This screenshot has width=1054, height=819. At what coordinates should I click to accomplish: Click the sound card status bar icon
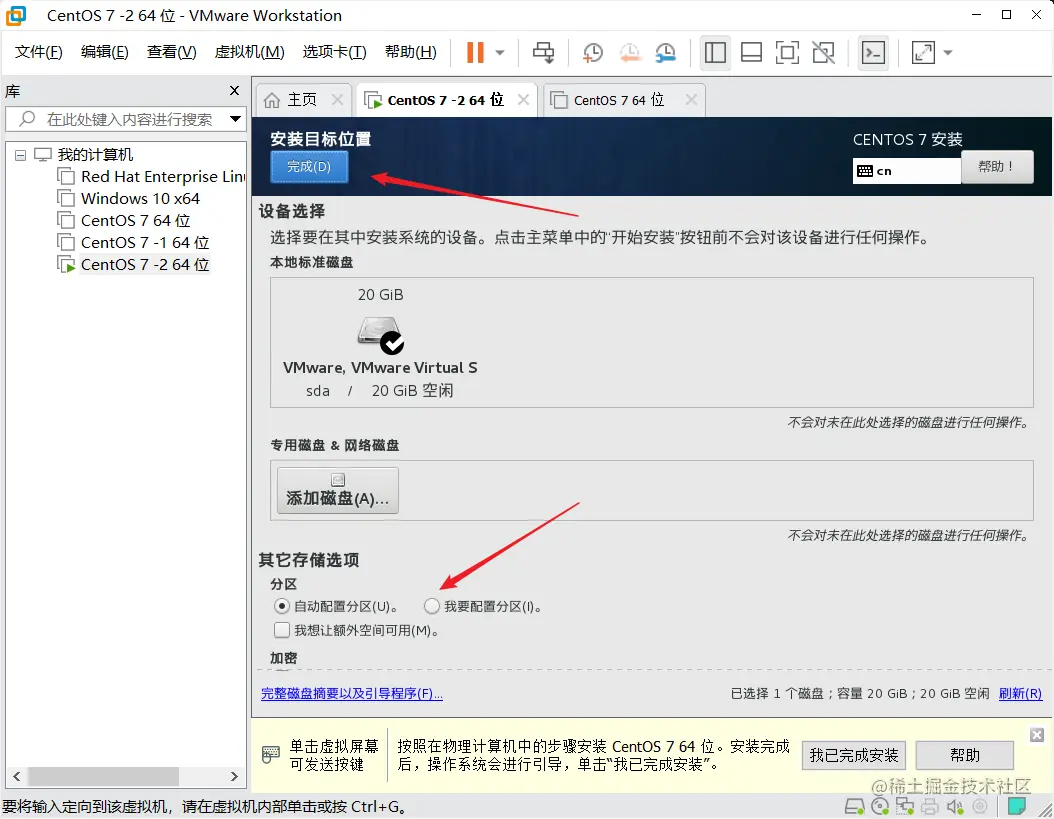coord(955,806)
